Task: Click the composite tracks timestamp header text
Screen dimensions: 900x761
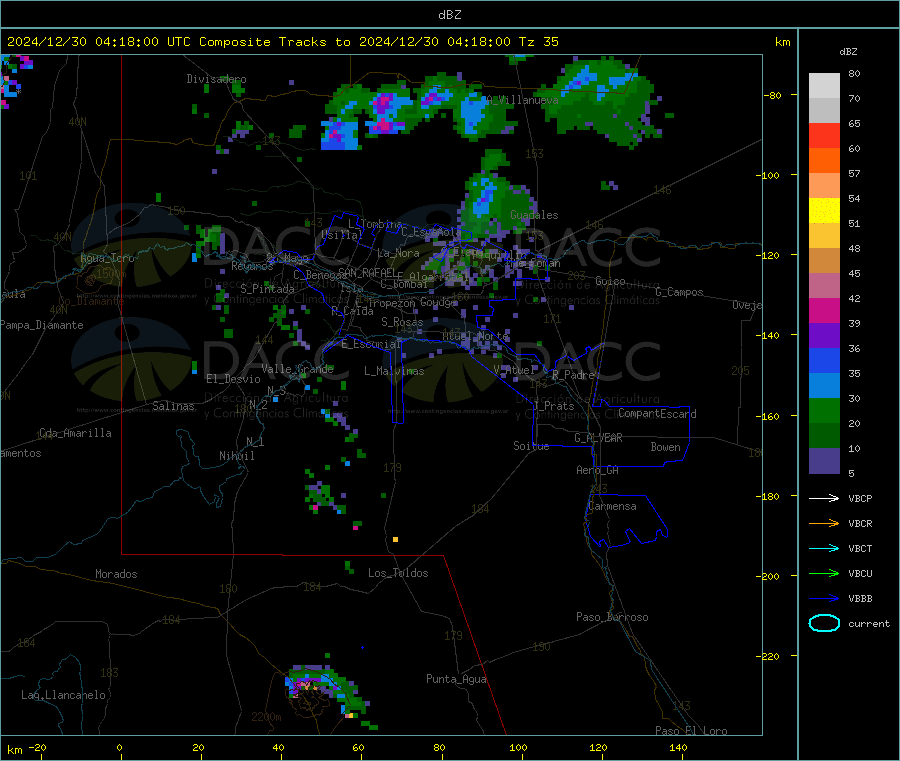Action: [x=282, y=41]
